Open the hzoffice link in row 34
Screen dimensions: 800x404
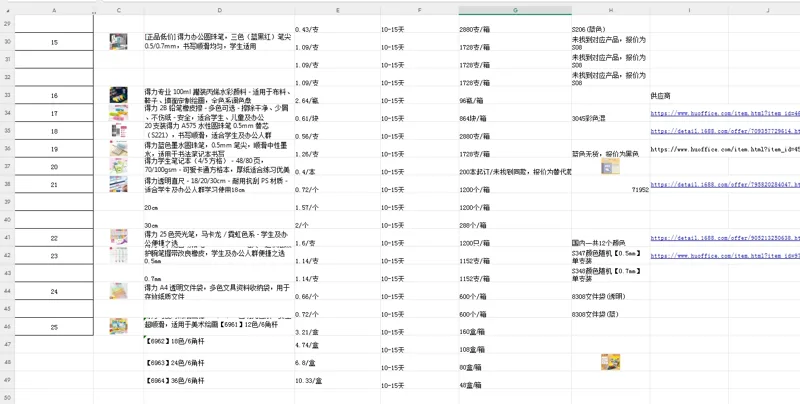[725, 113]
